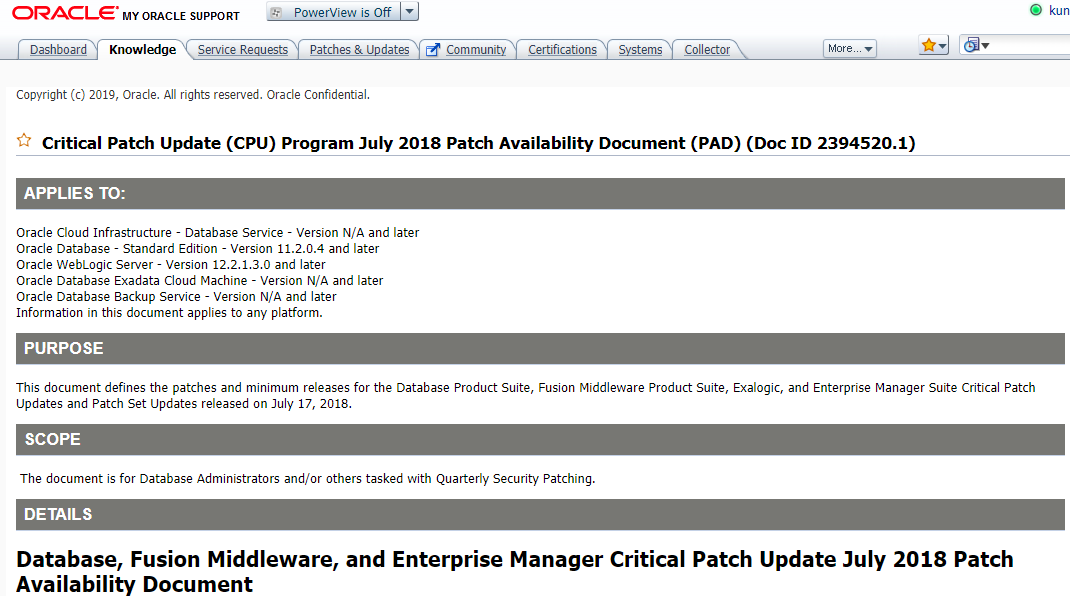Click the PURPOSE section header
The height and width of the screenshot is (596, 1070).
click(x=540, y=349)
